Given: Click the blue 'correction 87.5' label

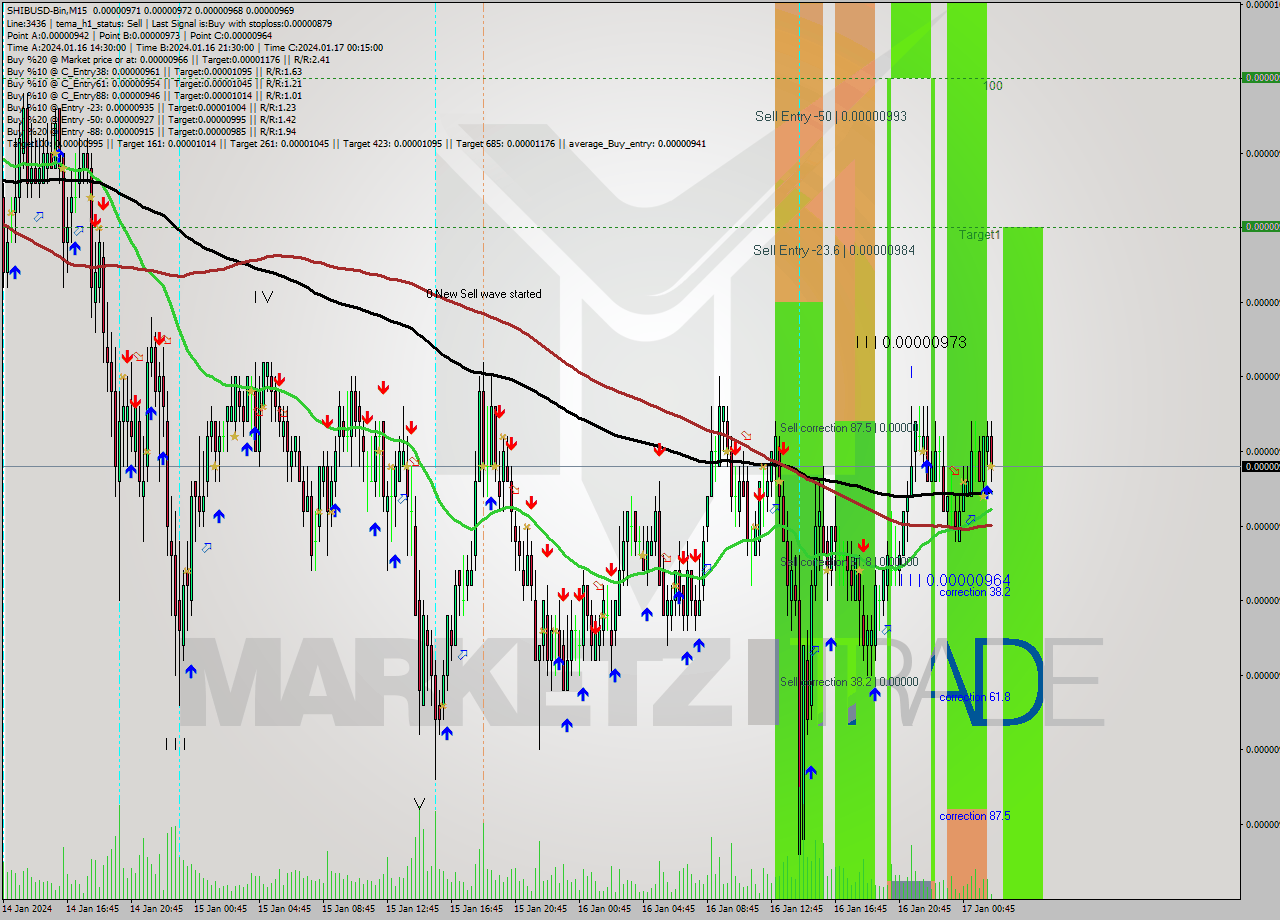Looking at the screenshot, I should [975, 816].
